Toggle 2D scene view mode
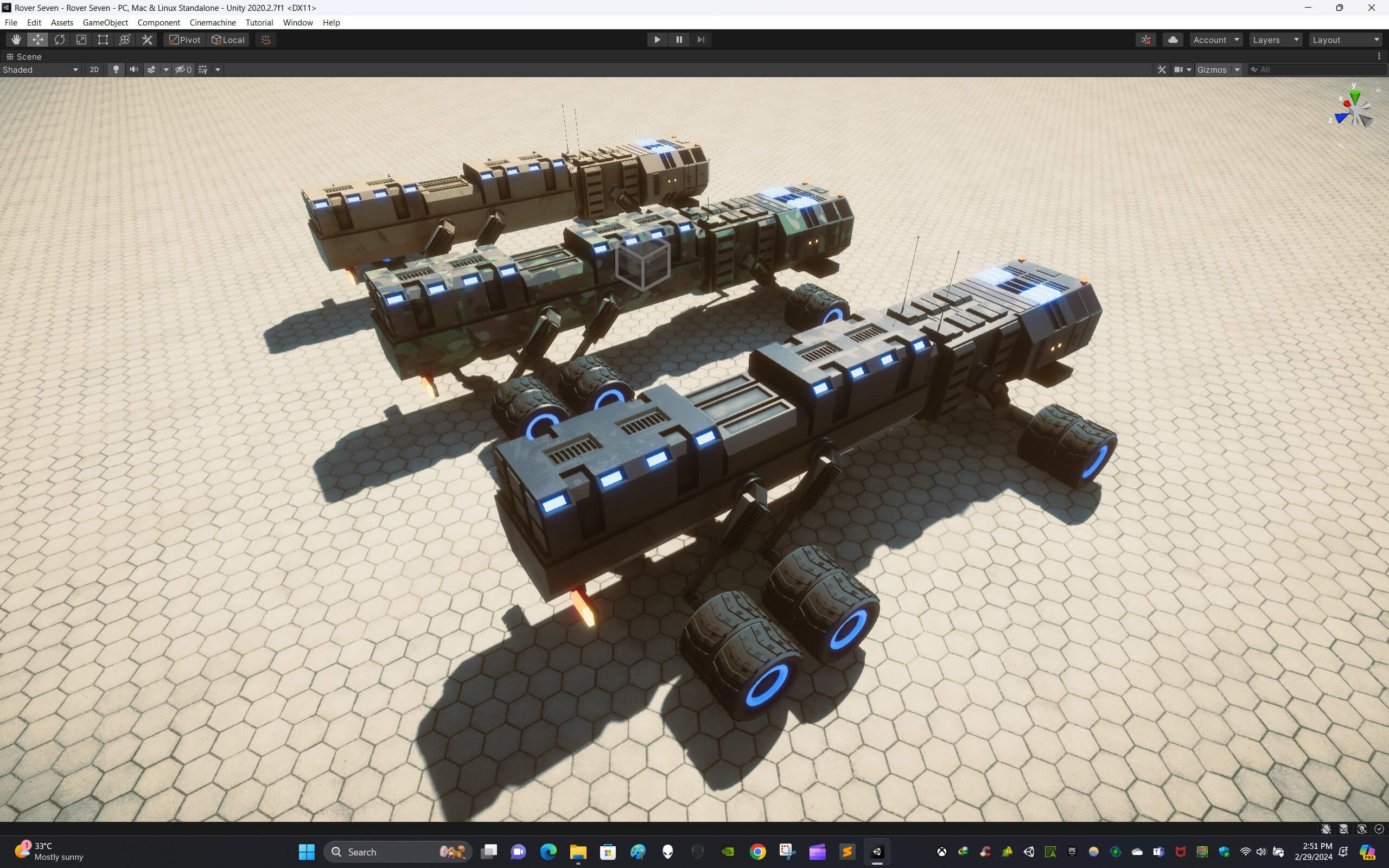The image size is (1389, 868). click(94, 69)
